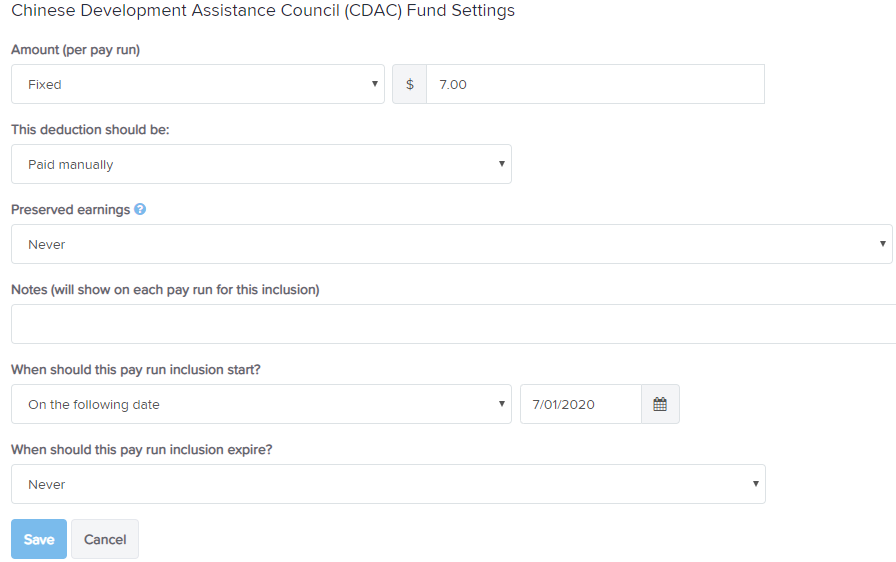Viewport: 896px width, 562px height.
Task: Open the Paid manually deduction dropdown
Action: tap(261, 164)
